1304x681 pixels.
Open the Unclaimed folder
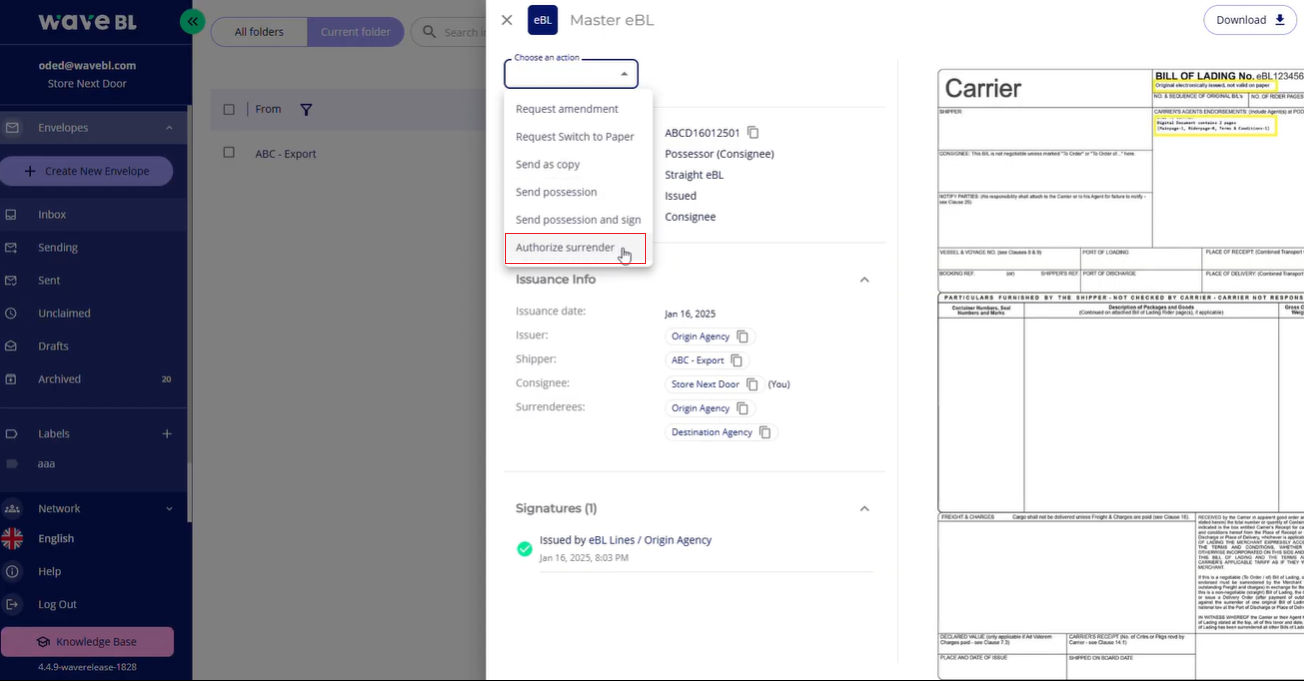tap(94, 313)
